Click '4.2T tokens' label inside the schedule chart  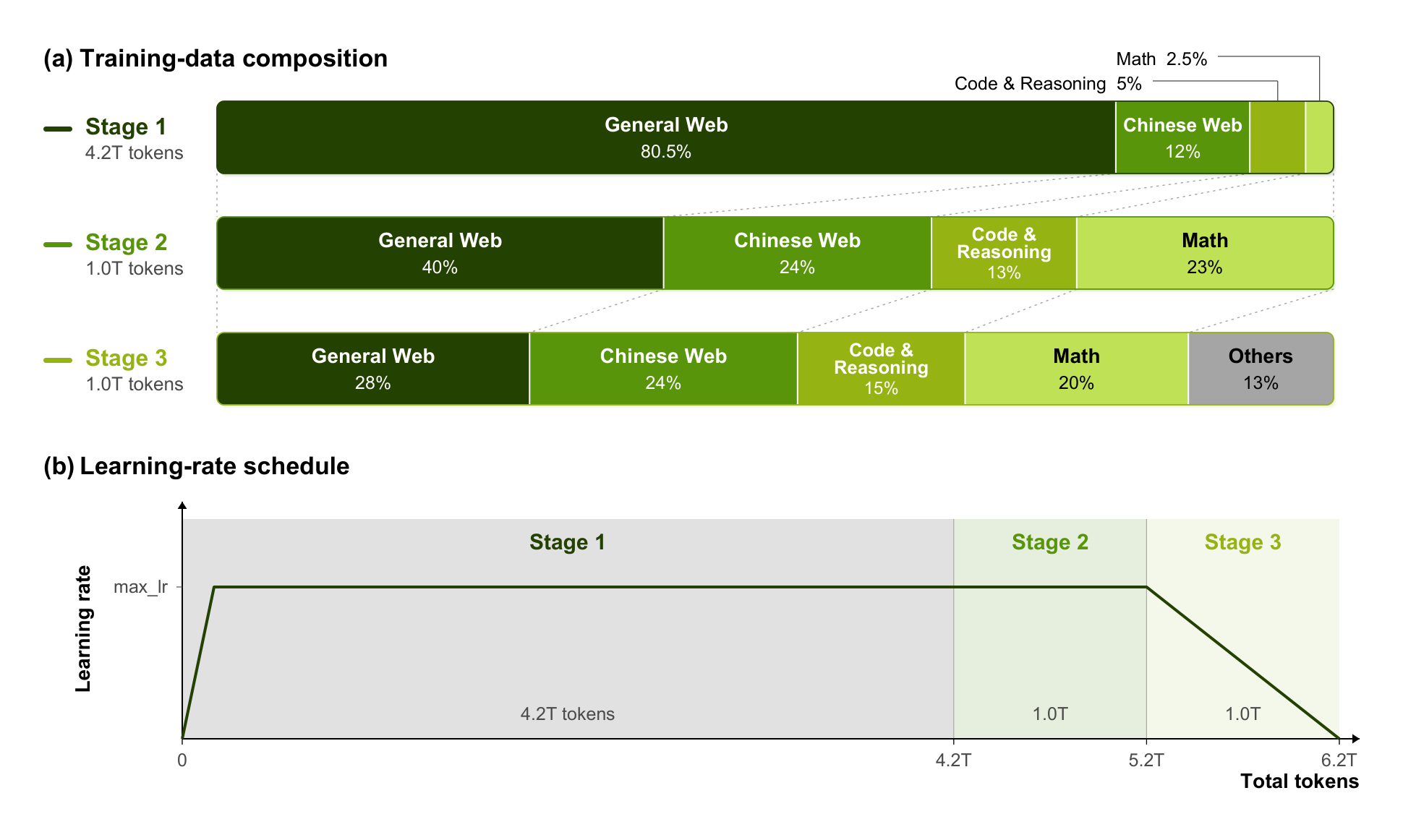point(568,714)
